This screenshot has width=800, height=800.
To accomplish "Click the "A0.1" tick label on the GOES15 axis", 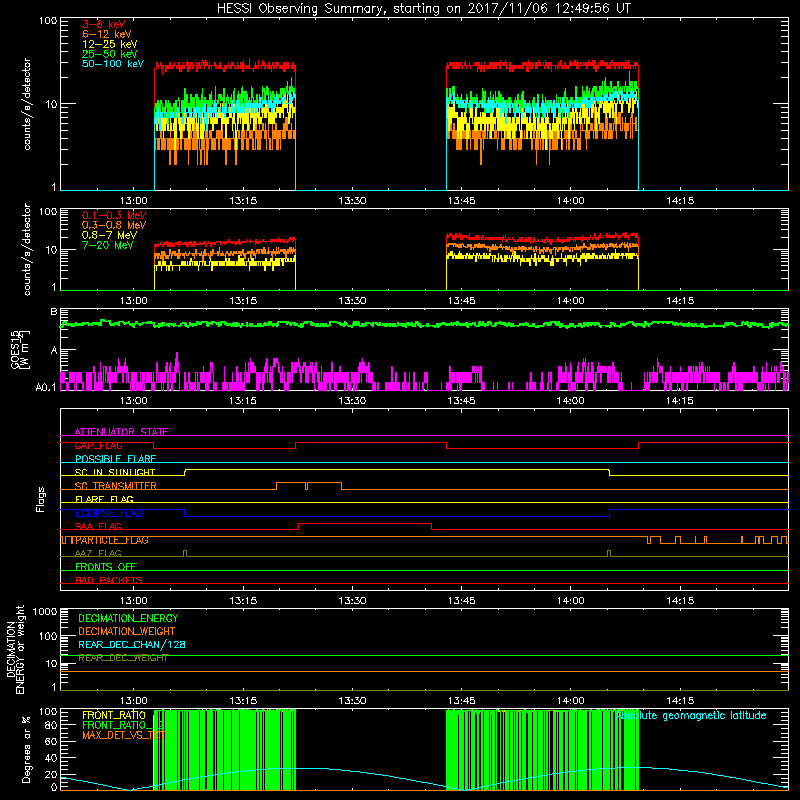I will (x=46, y=387).
